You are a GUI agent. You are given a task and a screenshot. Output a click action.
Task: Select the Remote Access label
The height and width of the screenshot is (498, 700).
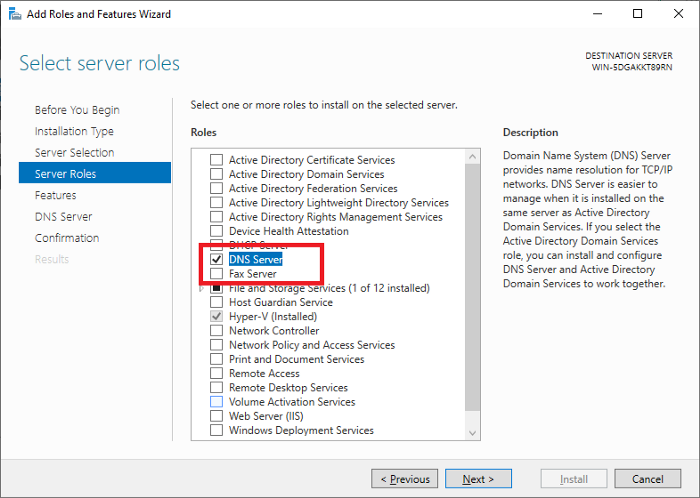click(x=264, y=374)
